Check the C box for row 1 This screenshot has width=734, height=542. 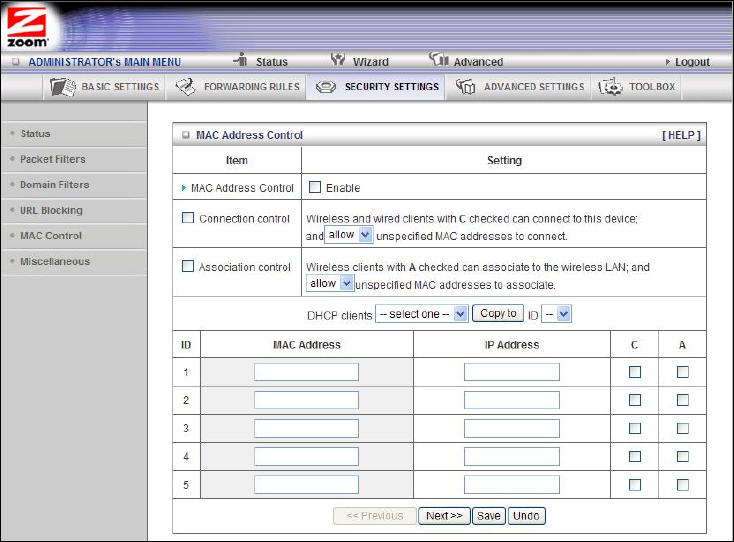[x=635, y=372]
